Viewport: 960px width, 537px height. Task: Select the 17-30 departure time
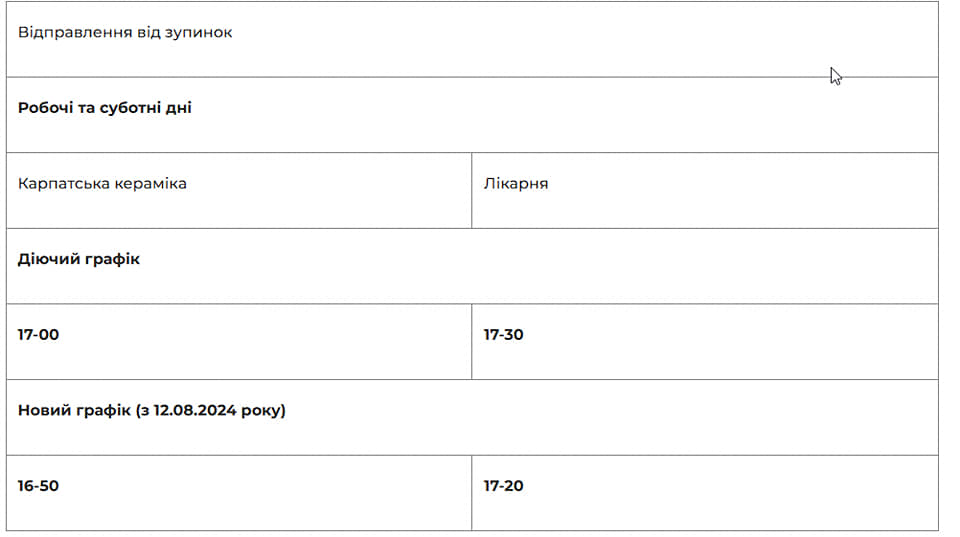[x=503, y=335]
